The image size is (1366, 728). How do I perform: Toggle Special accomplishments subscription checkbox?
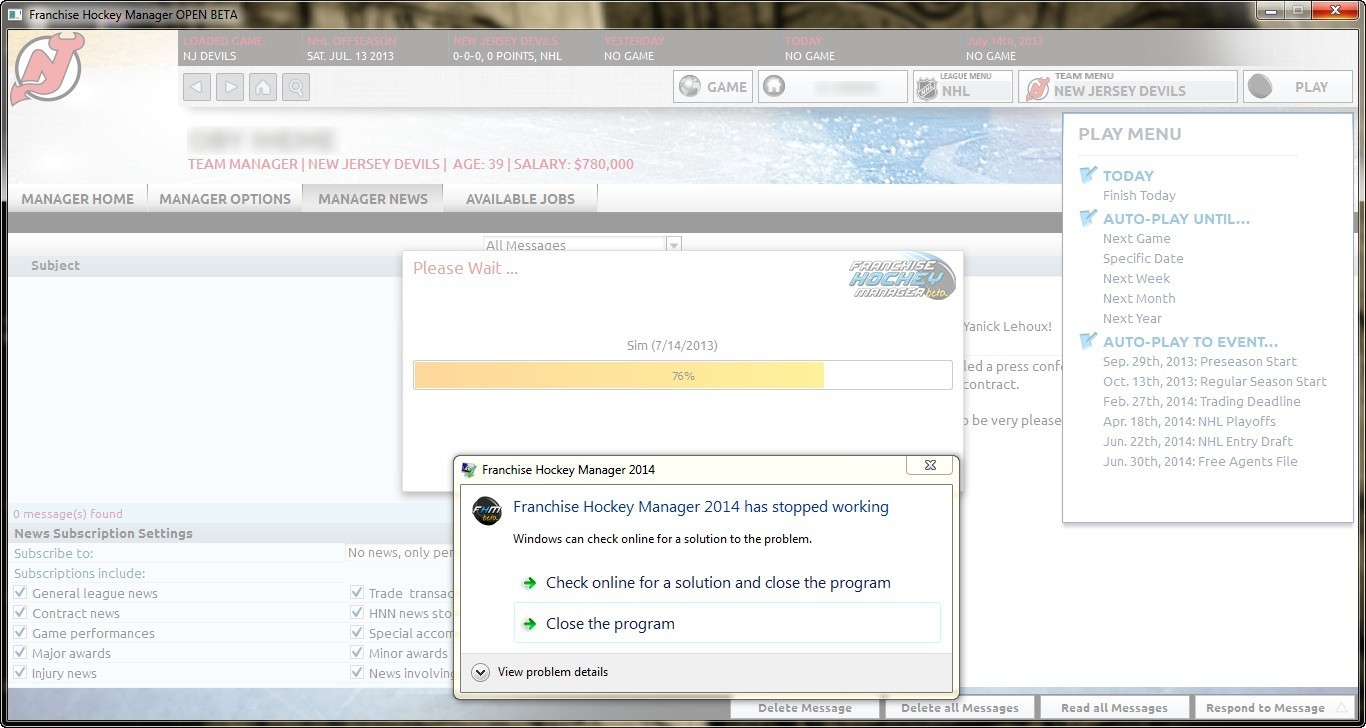357,633
